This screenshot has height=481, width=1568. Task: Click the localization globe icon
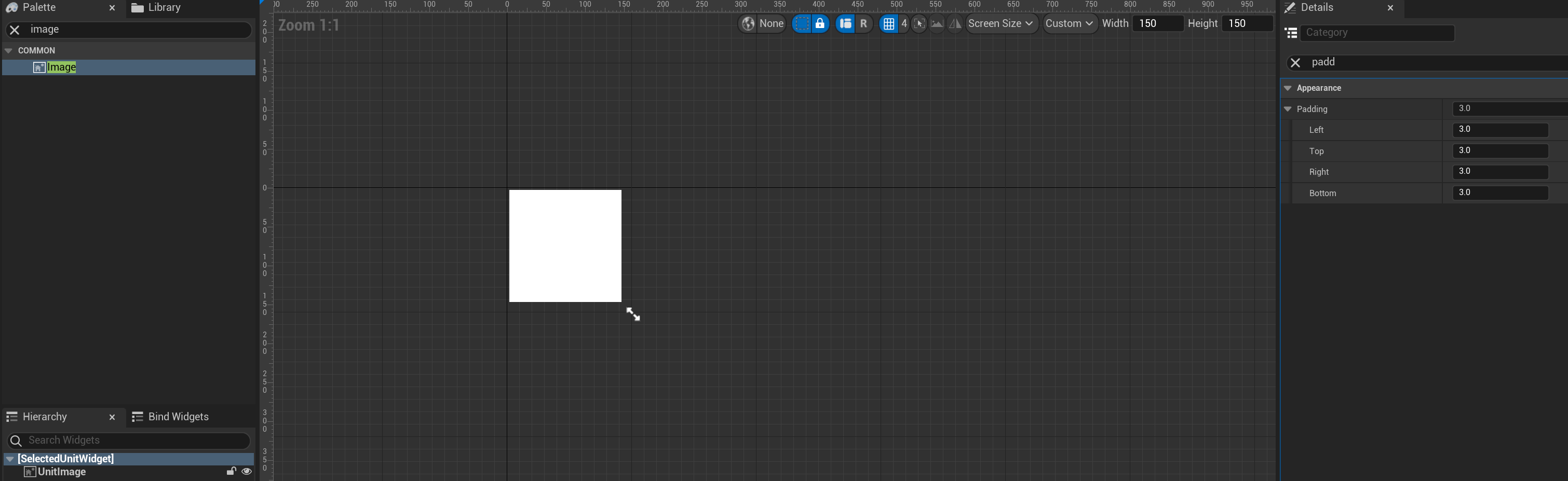click(x=748, y=24)
